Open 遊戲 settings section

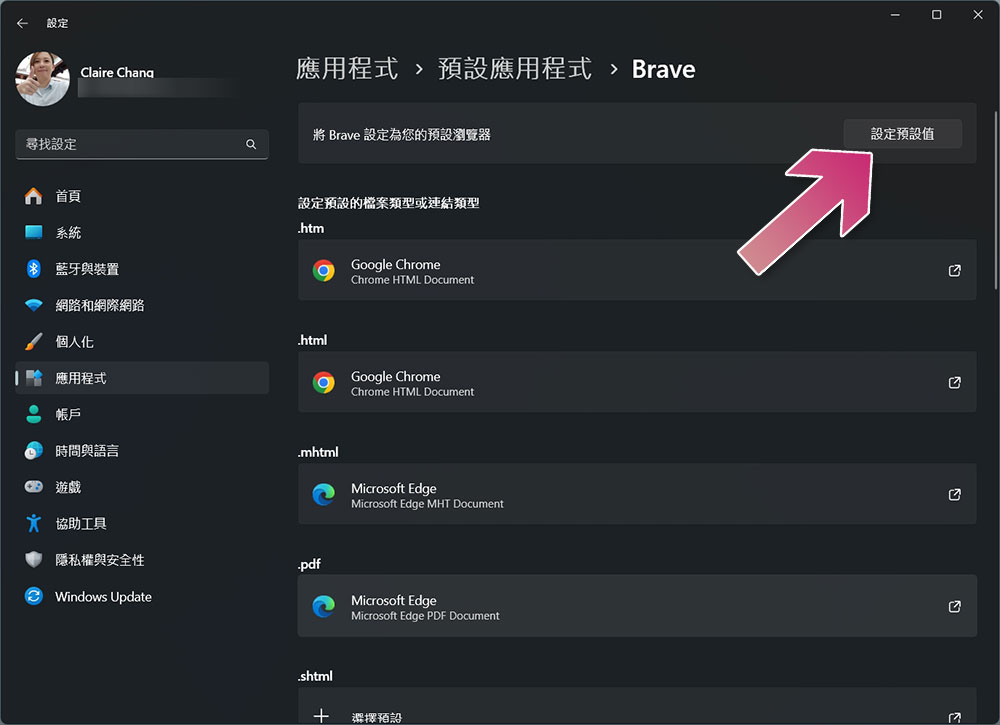(142, 487)
